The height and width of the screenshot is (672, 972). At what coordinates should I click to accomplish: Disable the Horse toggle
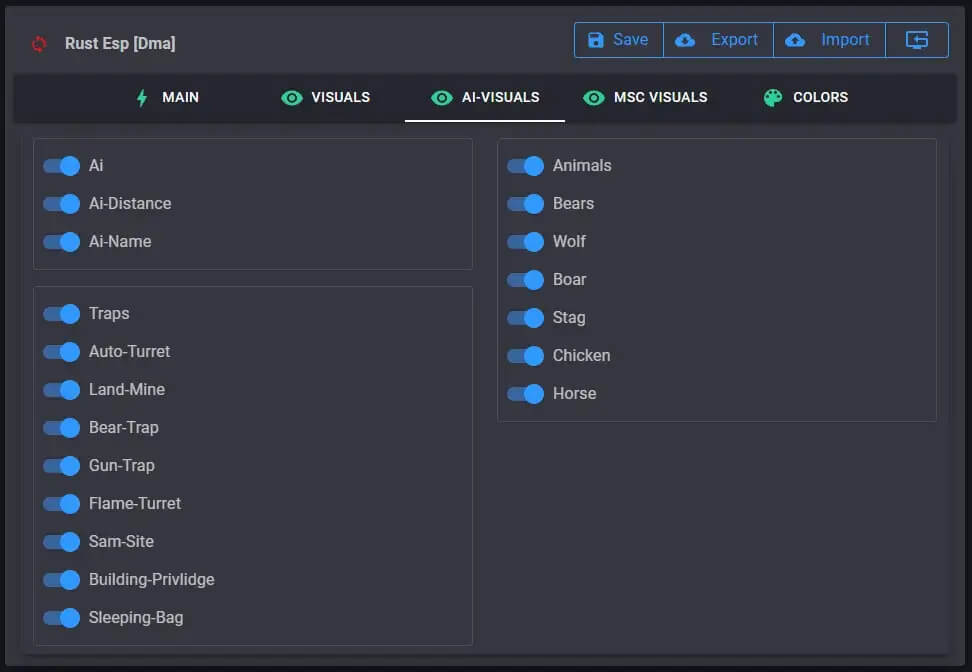click(x=526, y=394)
